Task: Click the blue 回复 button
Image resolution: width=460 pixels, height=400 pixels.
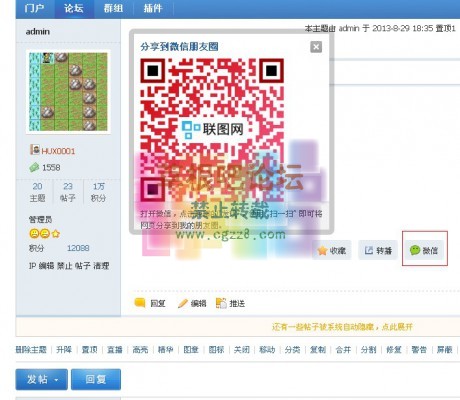Action: pos(96,379)
